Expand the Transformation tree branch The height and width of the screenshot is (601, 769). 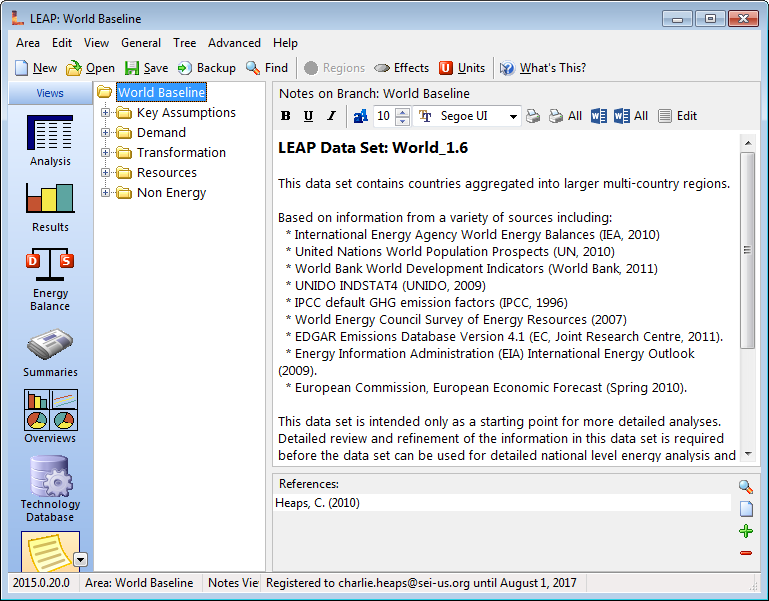point(106,153)
